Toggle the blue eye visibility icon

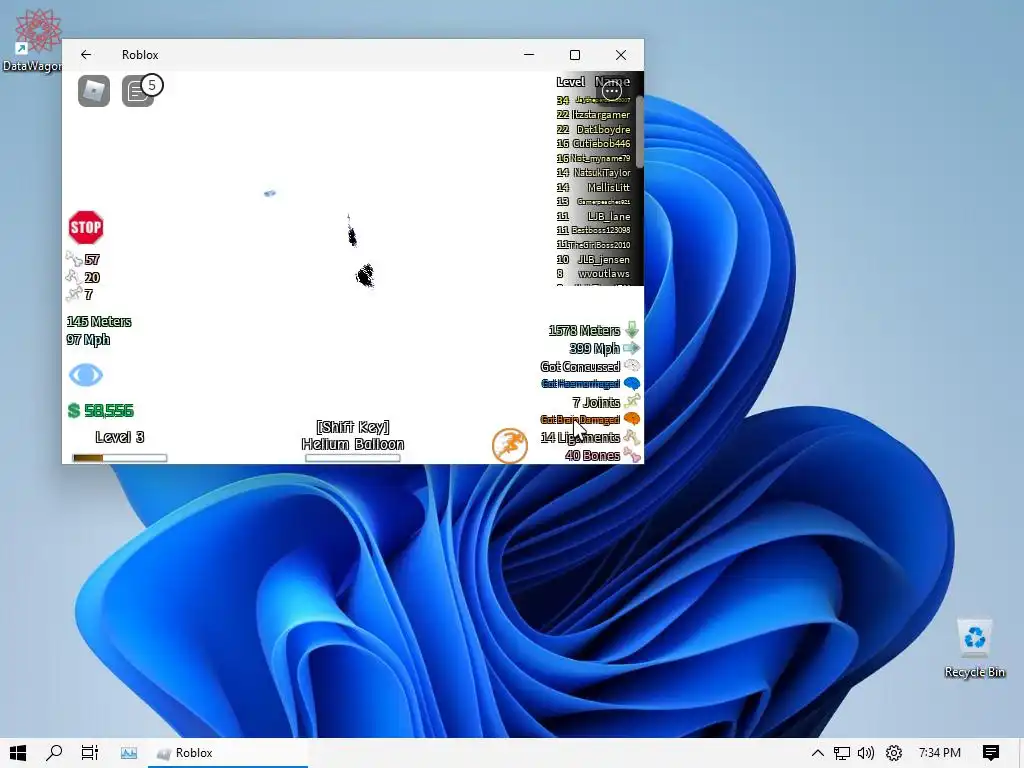(x=86, y=375)
